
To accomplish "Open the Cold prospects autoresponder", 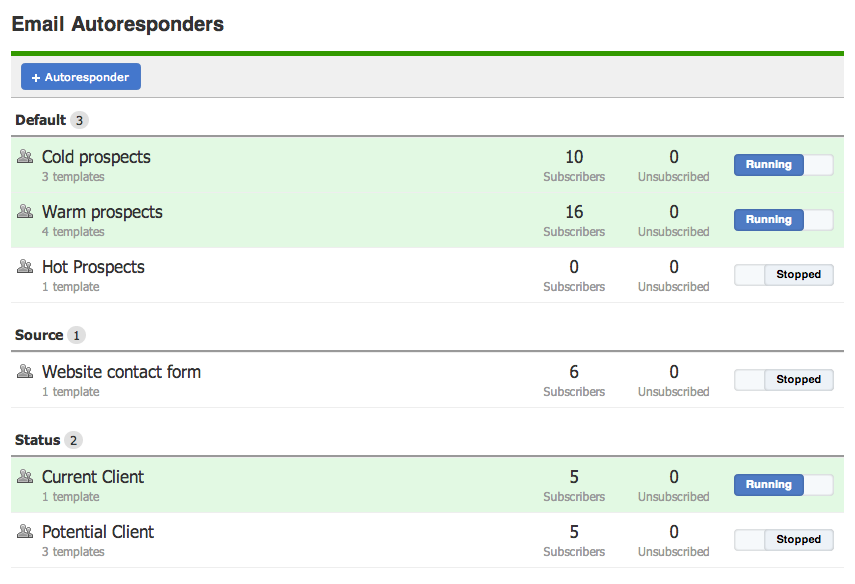I will point(96,157).
